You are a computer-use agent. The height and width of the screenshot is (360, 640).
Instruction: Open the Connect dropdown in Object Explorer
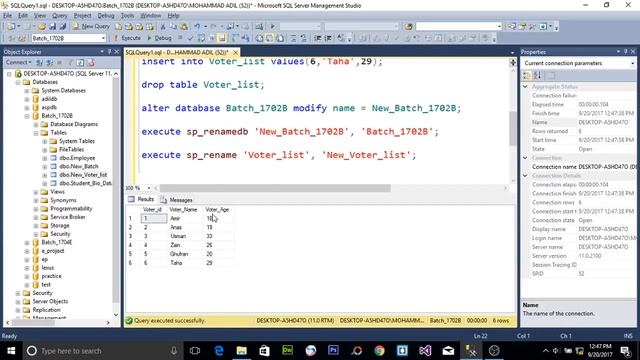point(18,62)
